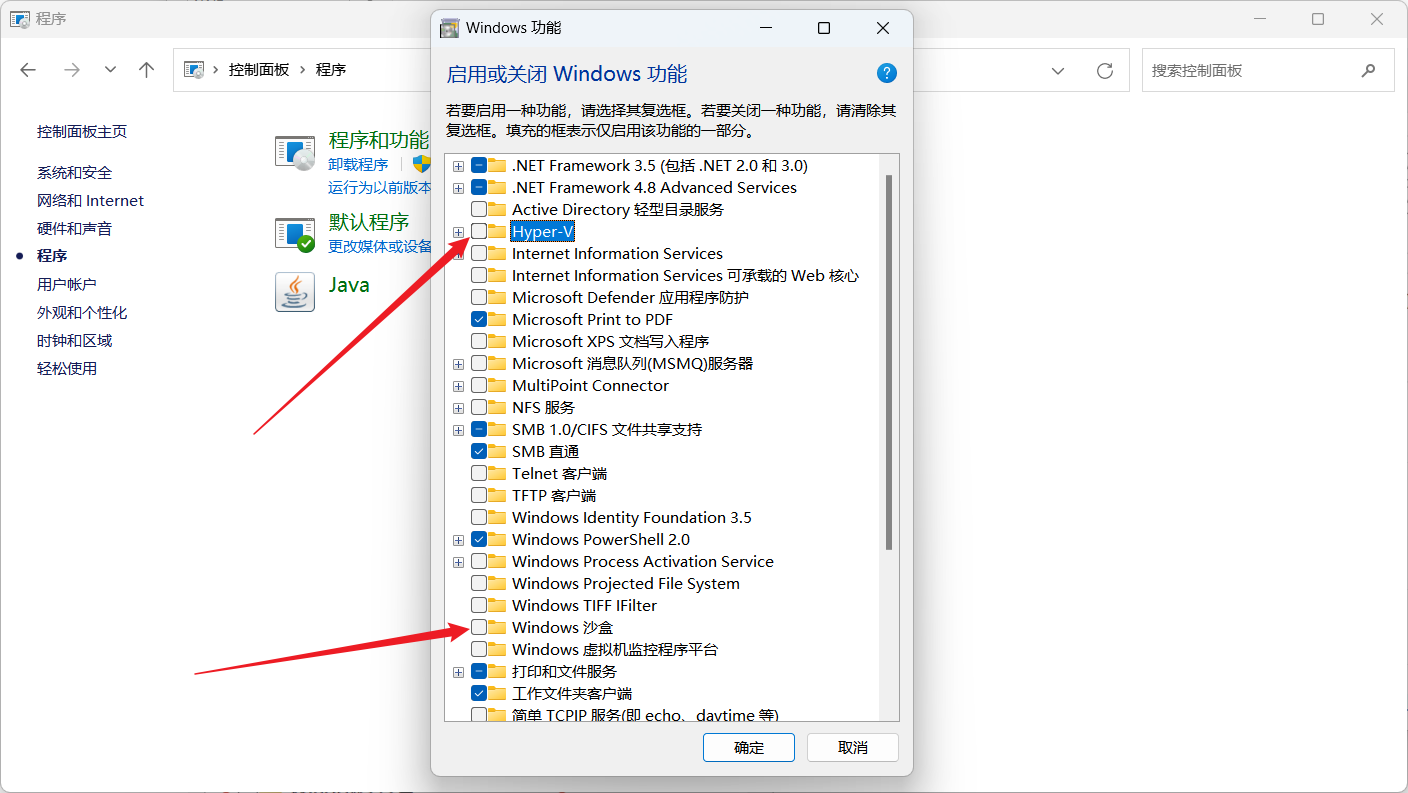
Task: Open the 卸载程序 link
Action: click(x=358, y=164)
